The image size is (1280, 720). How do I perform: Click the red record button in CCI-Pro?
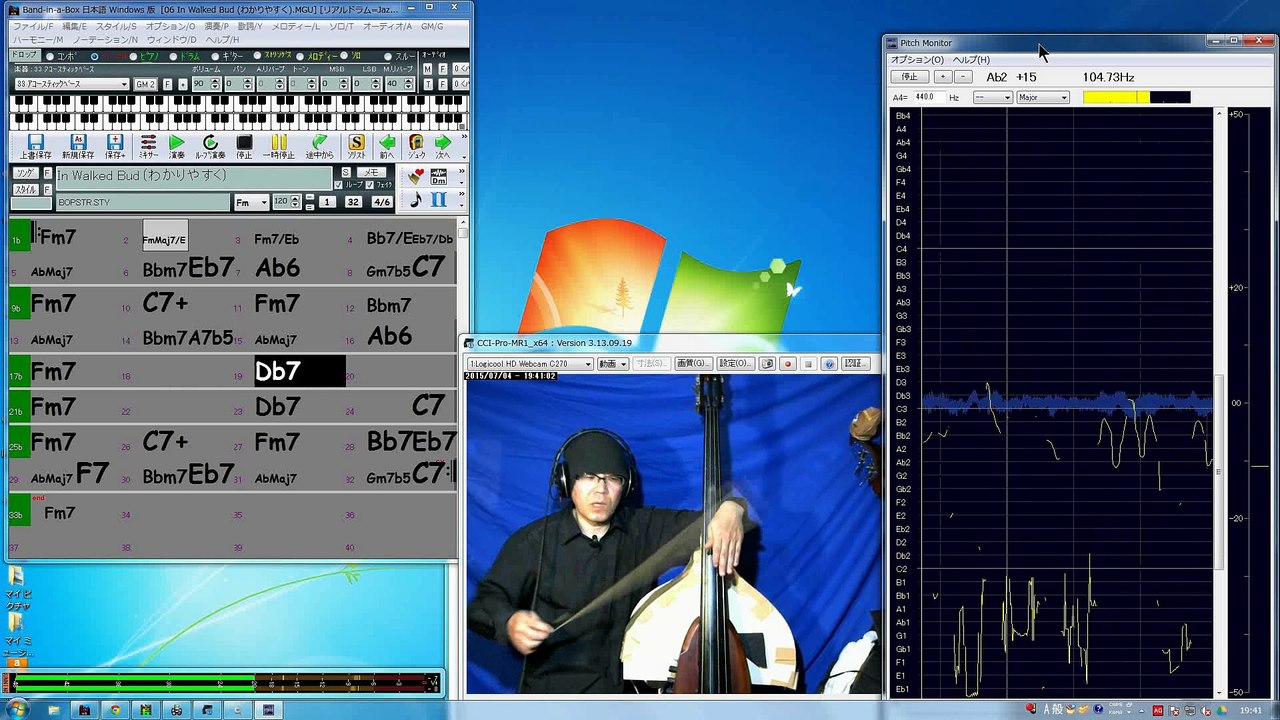point(788,364)
